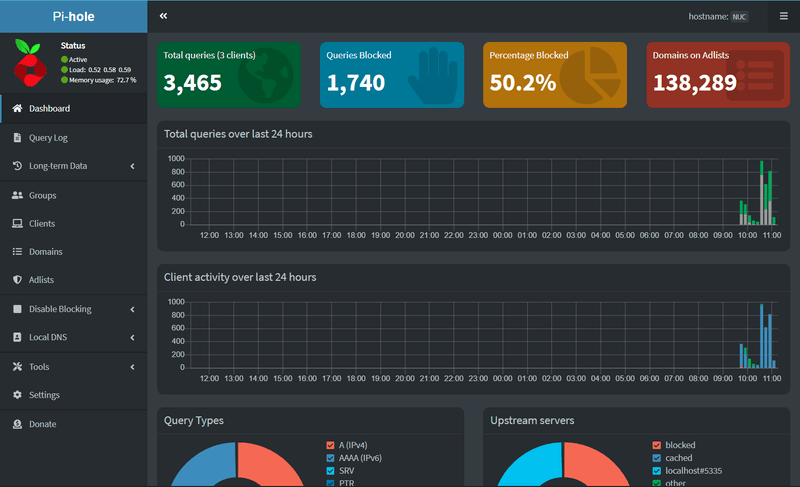Open the Domains menu item
Screen dimensions: 800x487
pyautogui.click(x=73, y=251)
